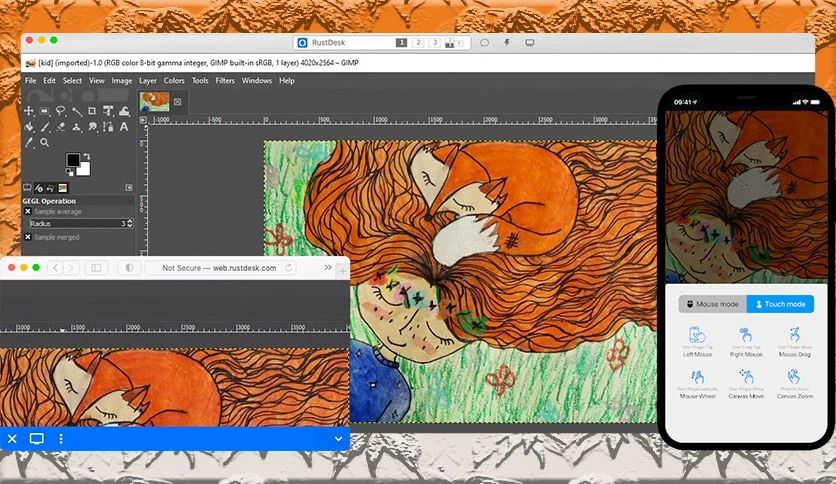This screenshot has width=836, height=484.
Task: Close the image tab with X button
Action: 178,102
